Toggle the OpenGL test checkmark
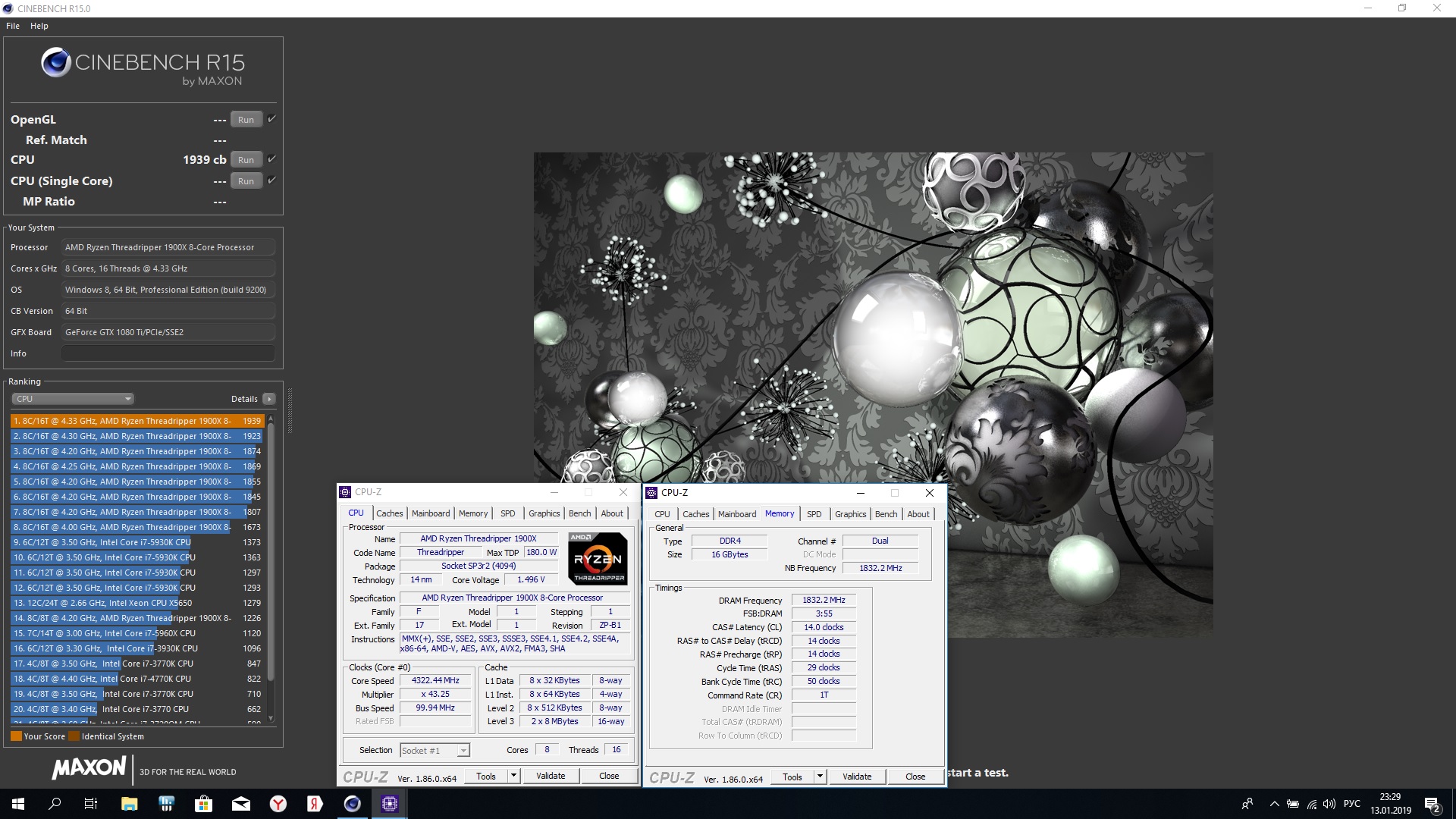The height and width of the screenshot is (819, 1456). (271, 119)
